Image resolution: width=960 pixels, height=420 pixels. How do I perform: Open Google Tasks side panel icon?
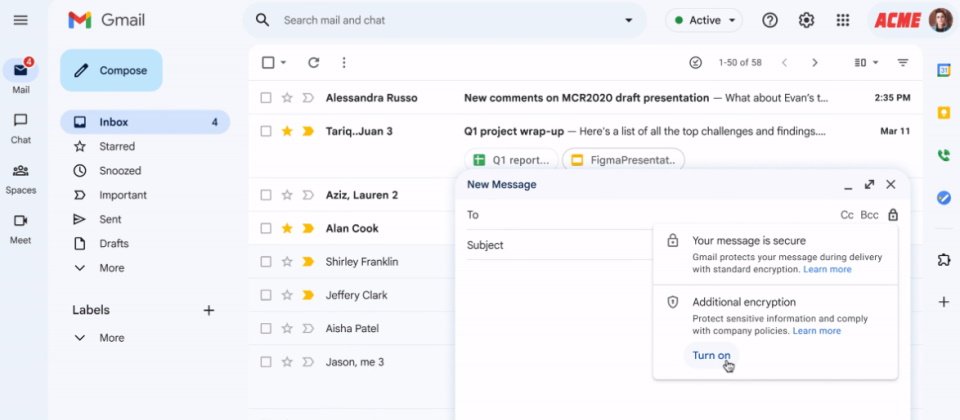click(x=943, y=198)
